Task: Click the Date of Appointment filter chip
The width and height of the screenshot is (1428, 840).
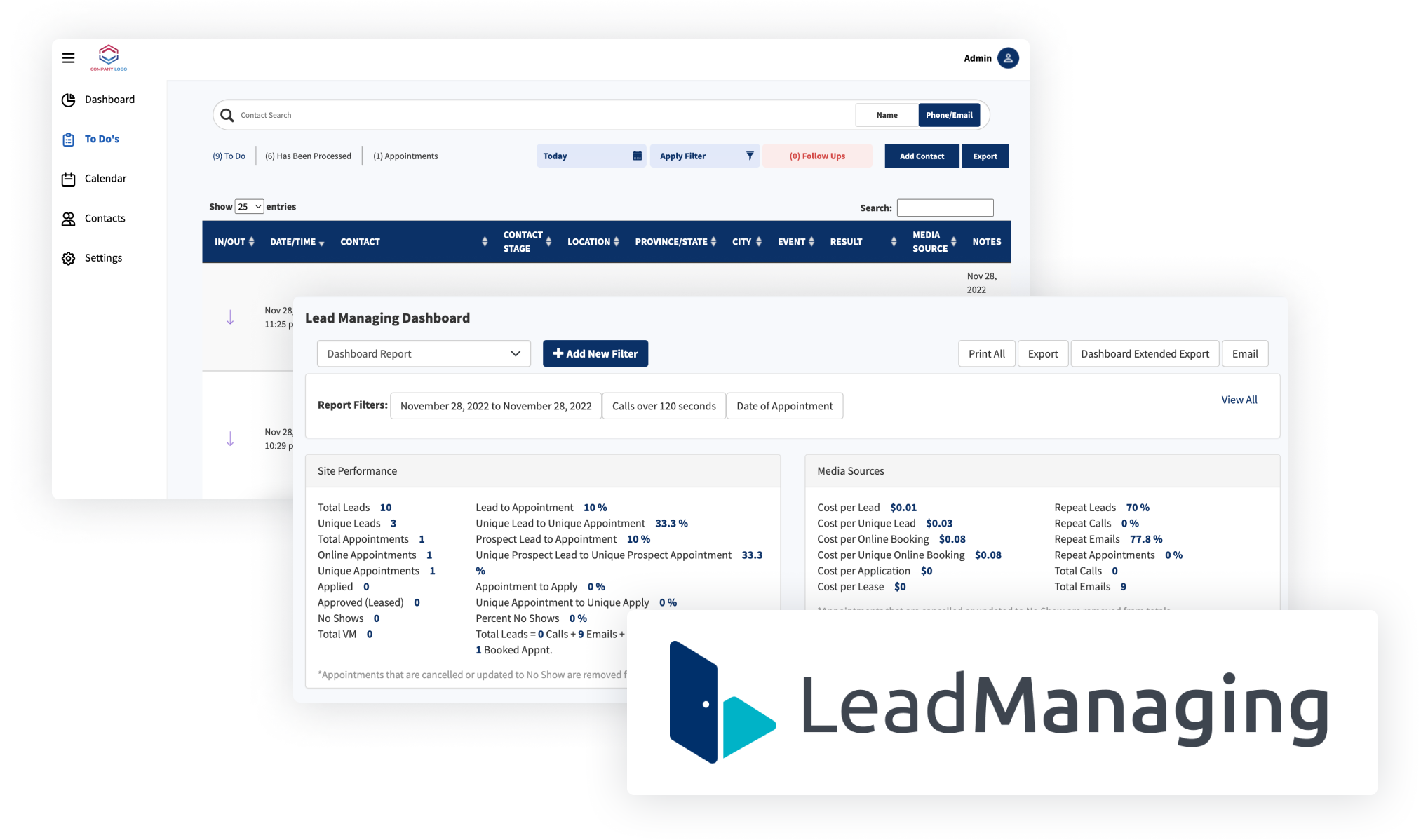Action: [x=784, y=406]
